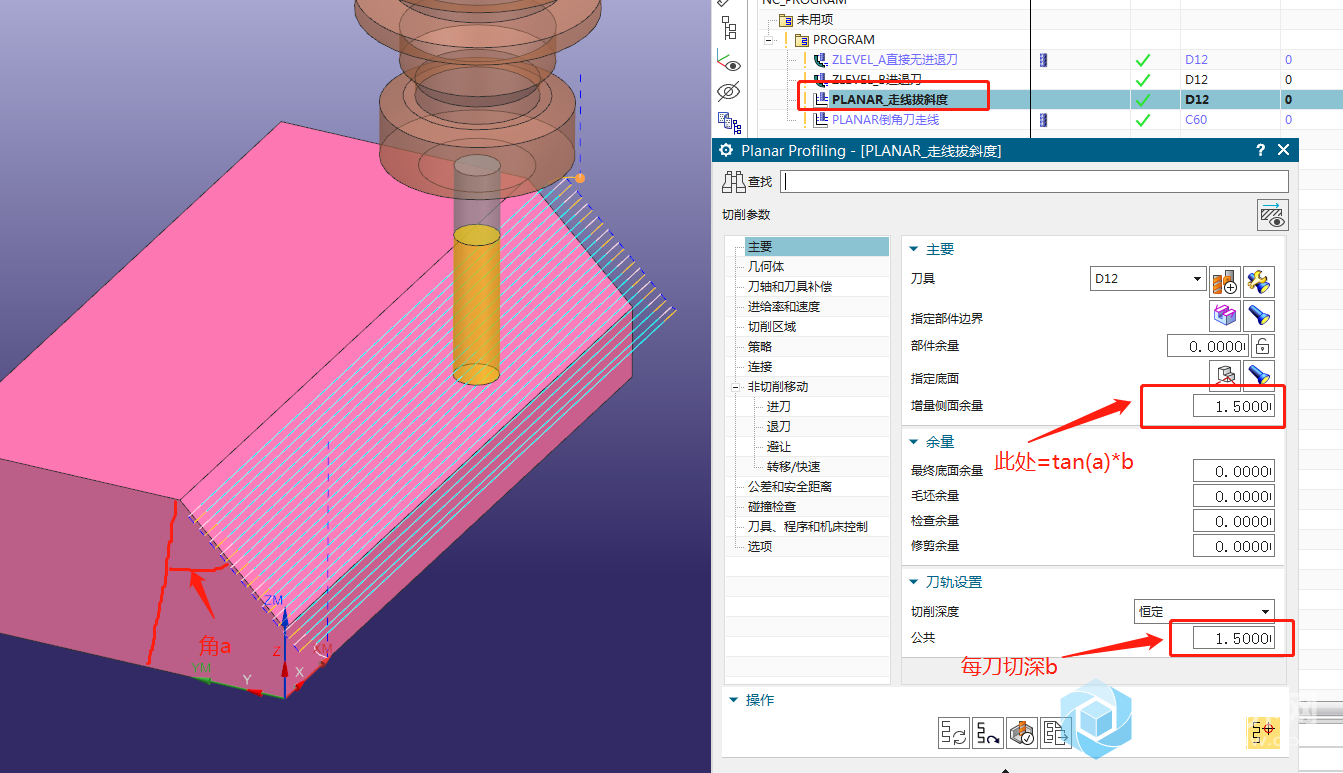
Task: Click the flashlight beside 指定底面
Action: point(1259,376)
